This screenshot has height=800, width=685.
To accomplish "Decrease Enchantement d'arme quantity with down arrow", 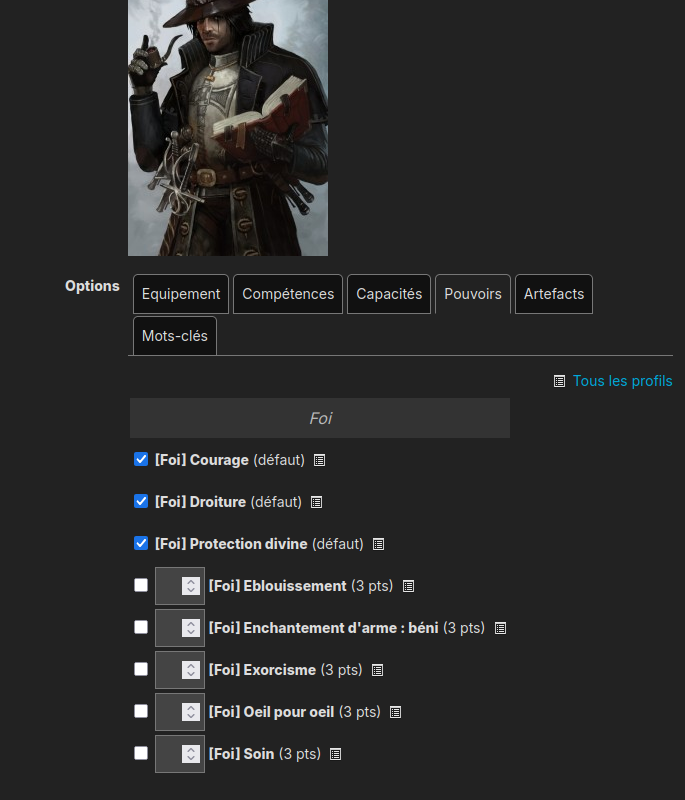I will tap(191, 632).
